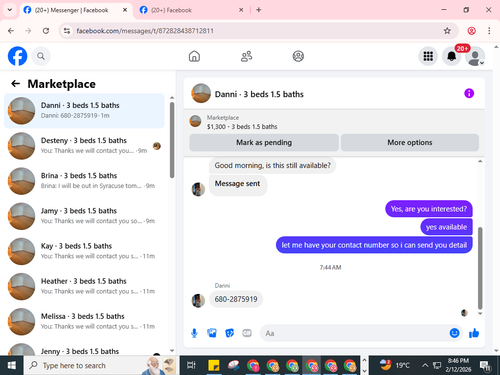Open the Chrome three-dot menu

[489, 31]
